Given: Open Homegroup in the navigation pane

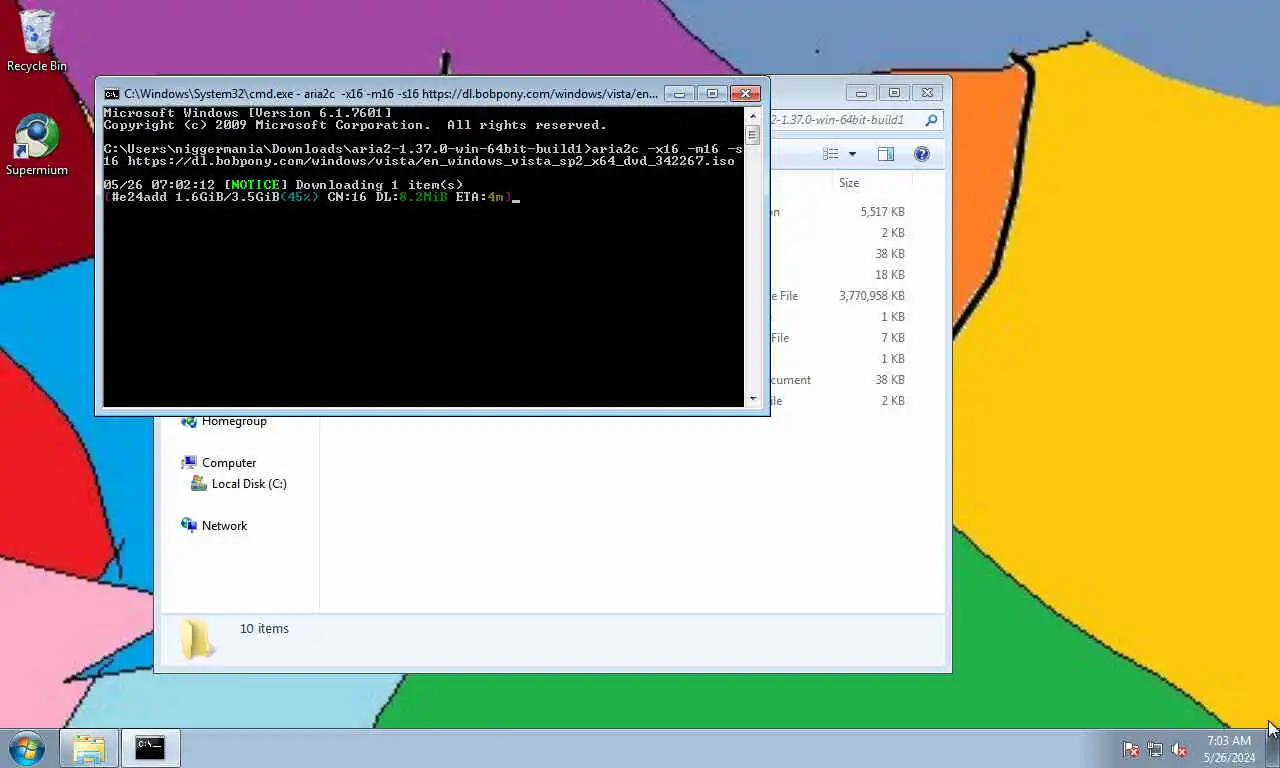Looking at the screenshot, I should point(234,421).
